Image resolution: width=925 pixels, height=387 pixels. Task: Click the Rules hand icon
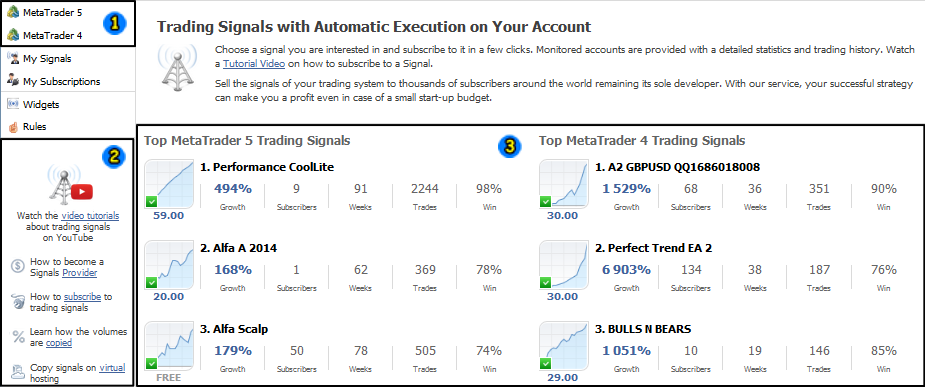(x=13, y=126)
